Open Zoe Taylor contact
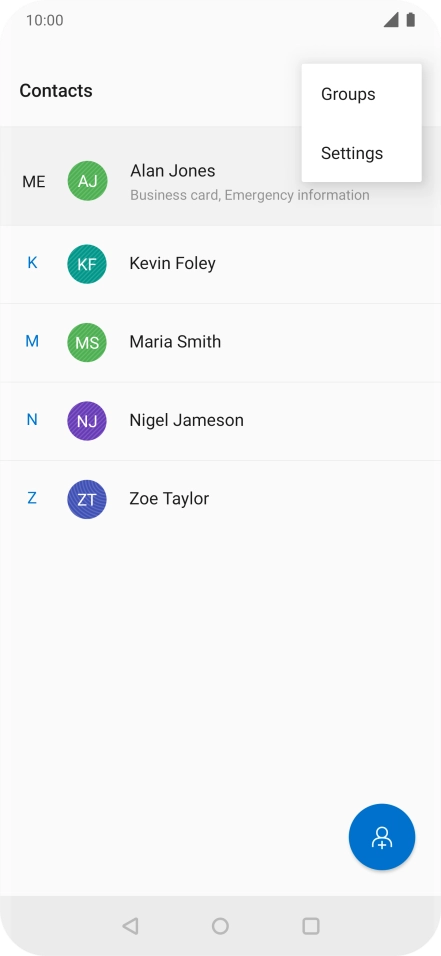 pos(220,499)
